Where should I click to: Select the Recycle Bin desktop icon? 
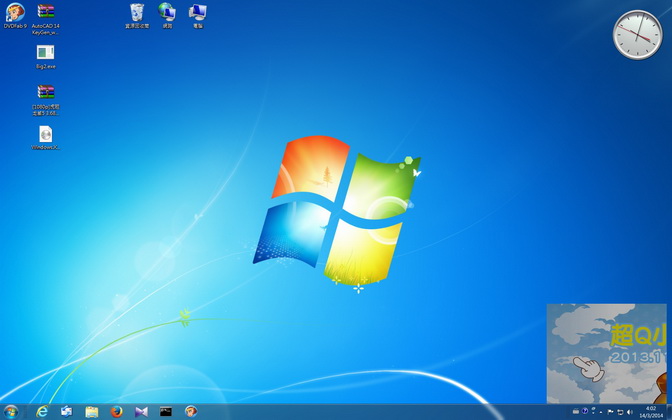click(137, 15)
